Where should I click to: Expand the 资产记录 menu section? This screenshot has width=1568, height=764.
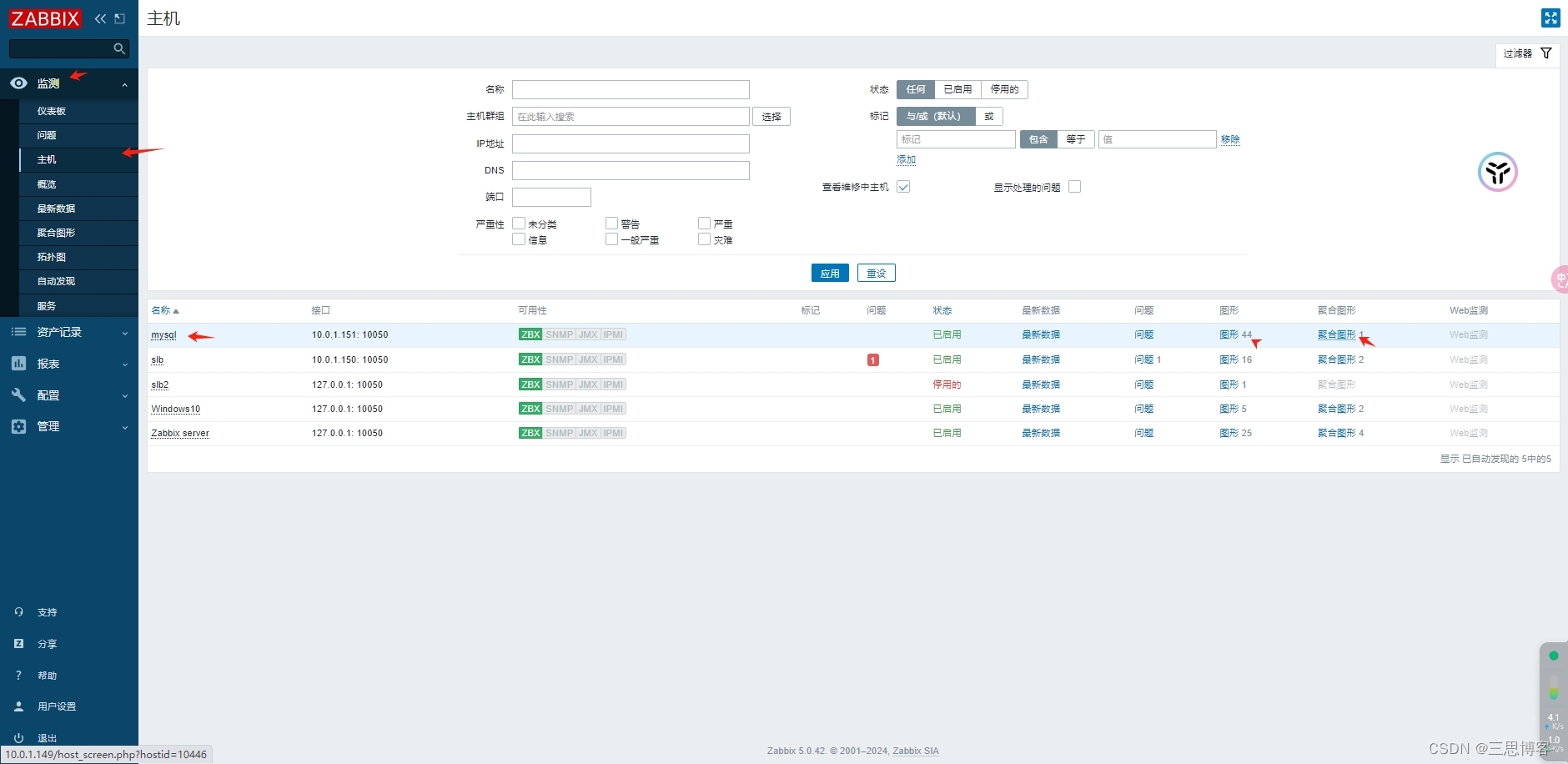[x=69, y=332]
